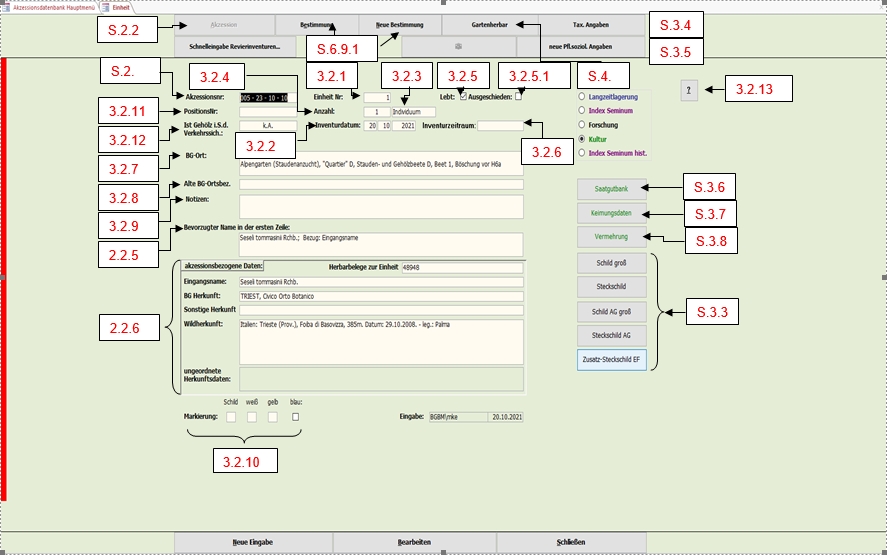The image size is (889, 557).
Task: Click the question mark help button
Action: 688,90
